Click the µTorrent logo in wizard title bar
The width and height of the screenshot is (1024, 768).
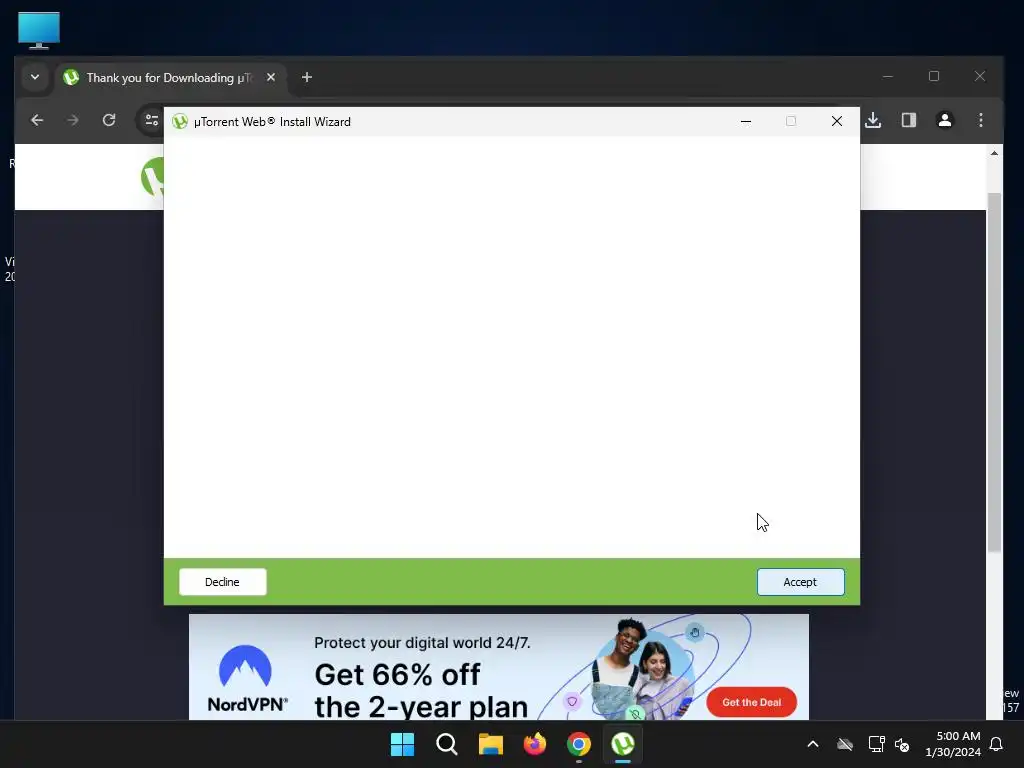pyautogui.click(x=180, y=121)
